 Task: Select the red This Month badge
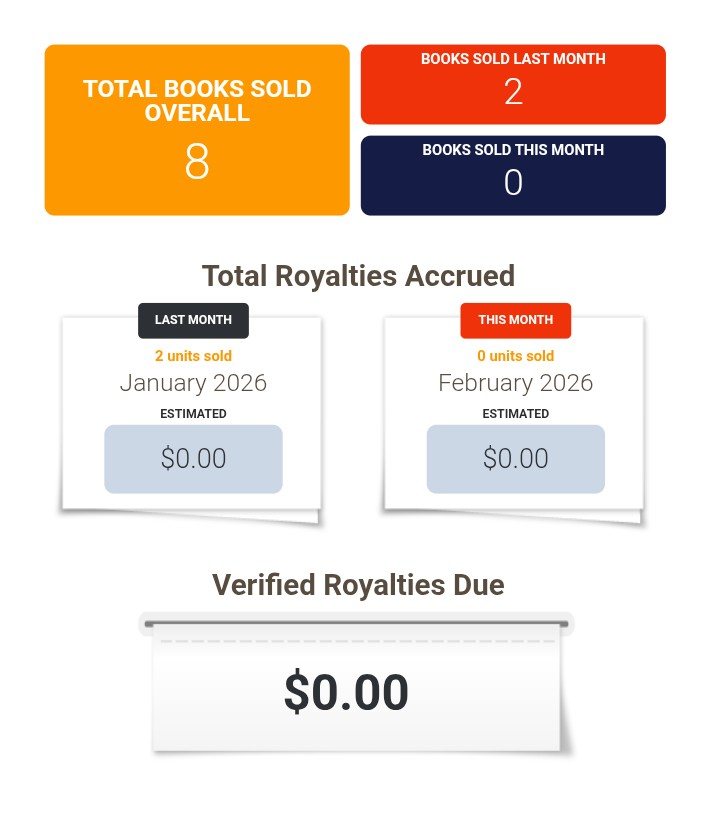tap(515, 320)
